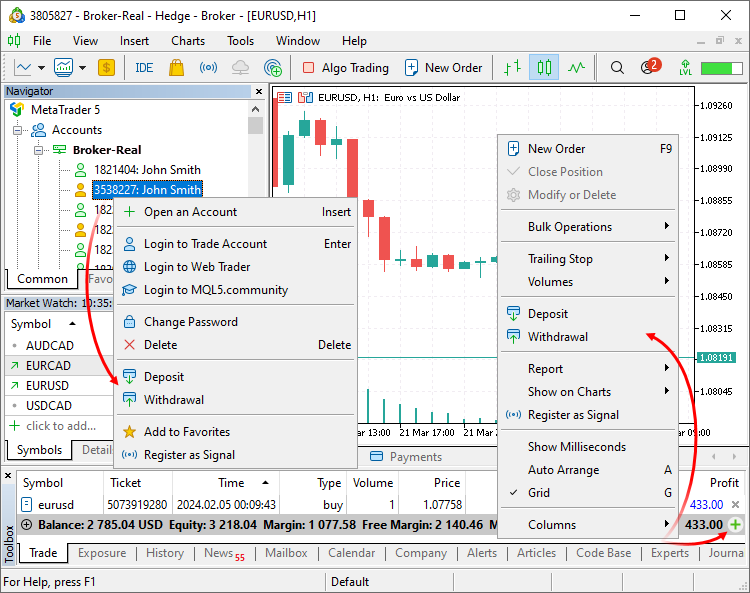Open the Calendar tab in Toolbox
This screenshot has width=750, height=593.
[352, 553]
